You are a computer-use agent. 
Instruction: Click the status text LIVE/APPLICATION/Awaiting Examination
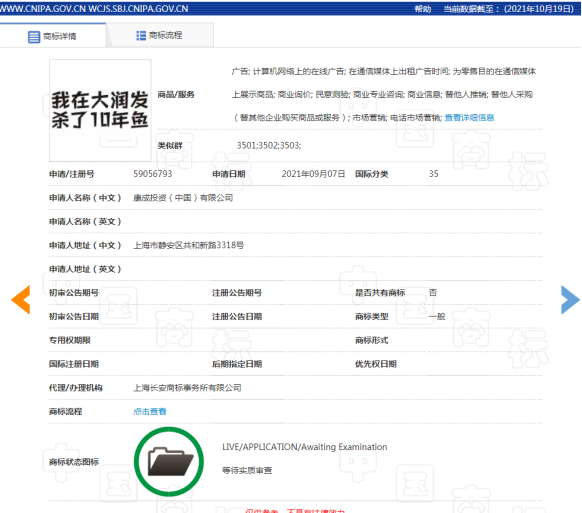(305, 447)
